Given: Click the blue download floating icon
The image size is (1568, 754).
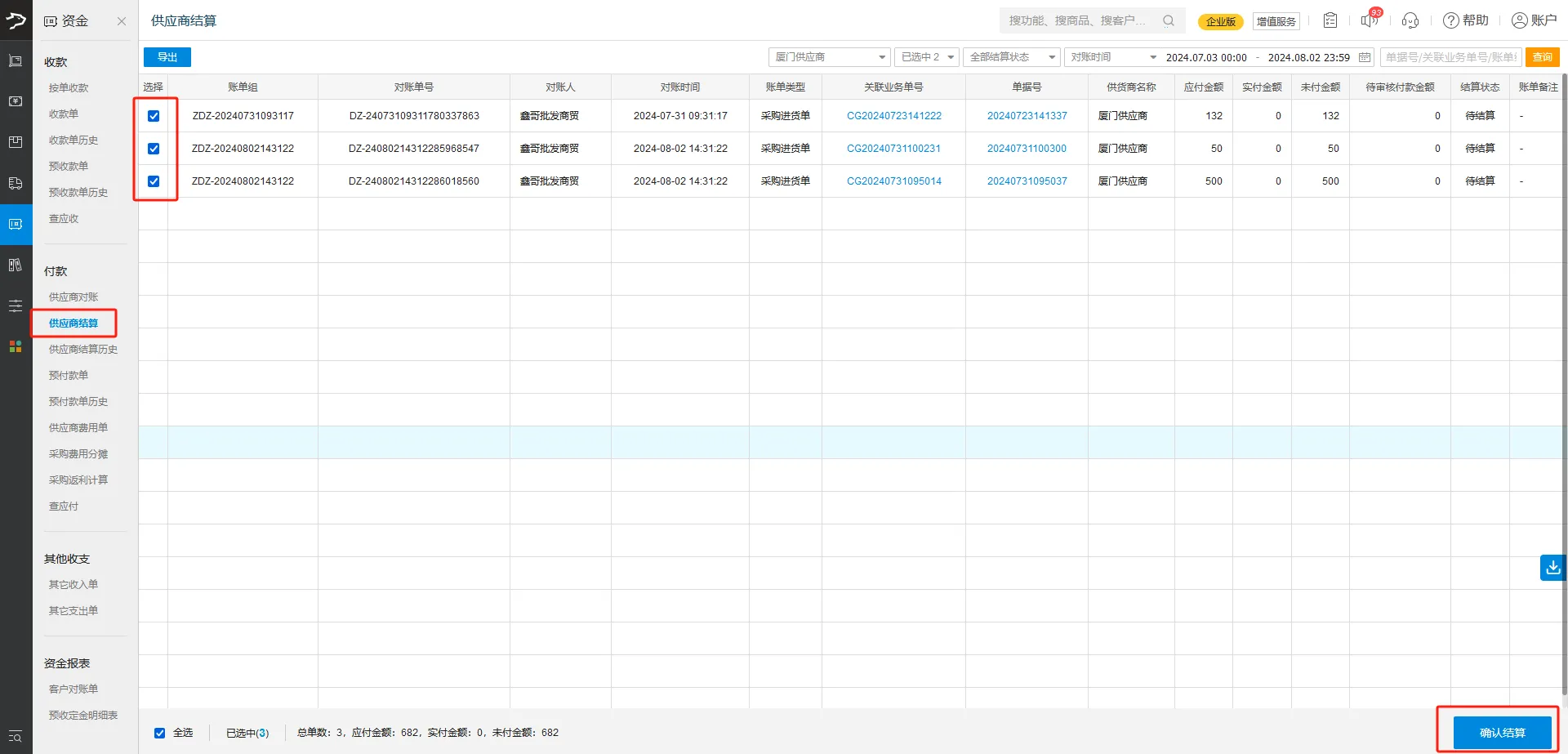Looking at the screenshot, I should tap(1552, 567).
